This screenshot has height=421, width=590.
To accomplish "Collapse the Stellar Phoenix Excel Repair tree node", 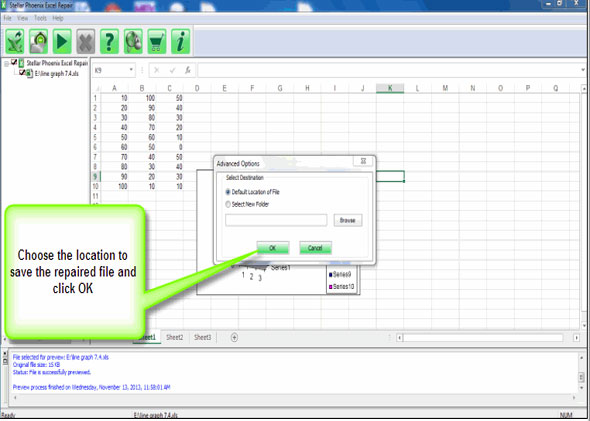I will [6, 64].
